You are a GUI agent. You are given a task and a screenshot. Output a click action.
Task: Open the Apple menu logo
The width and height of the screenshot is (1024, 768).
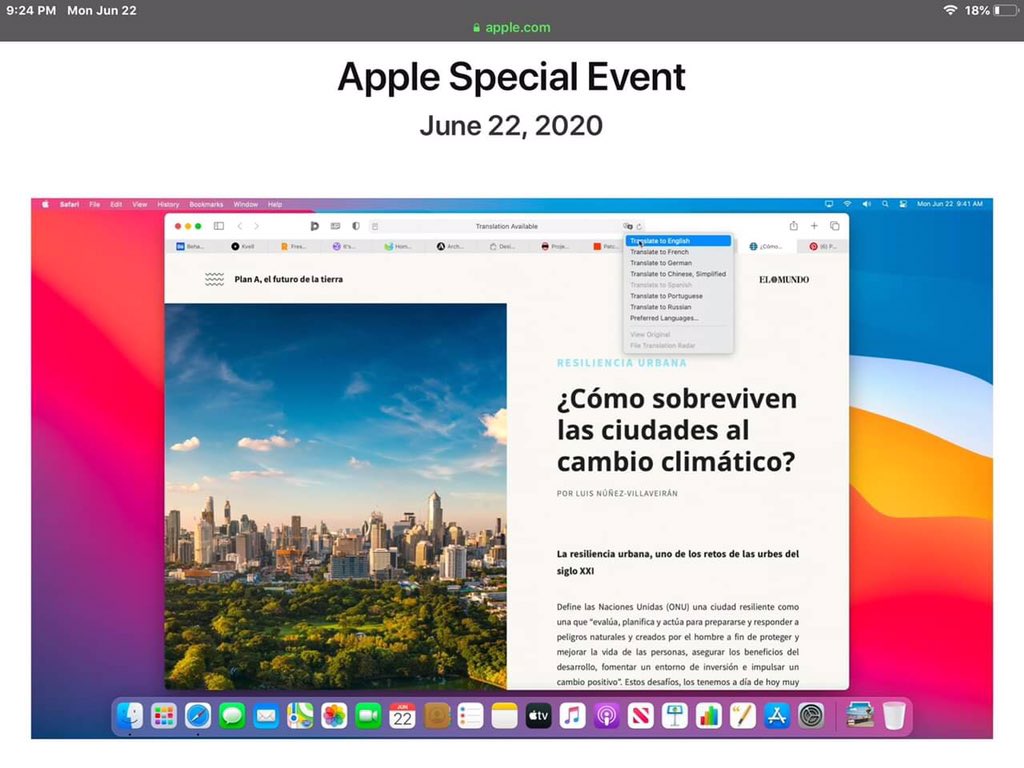[46, 204]
